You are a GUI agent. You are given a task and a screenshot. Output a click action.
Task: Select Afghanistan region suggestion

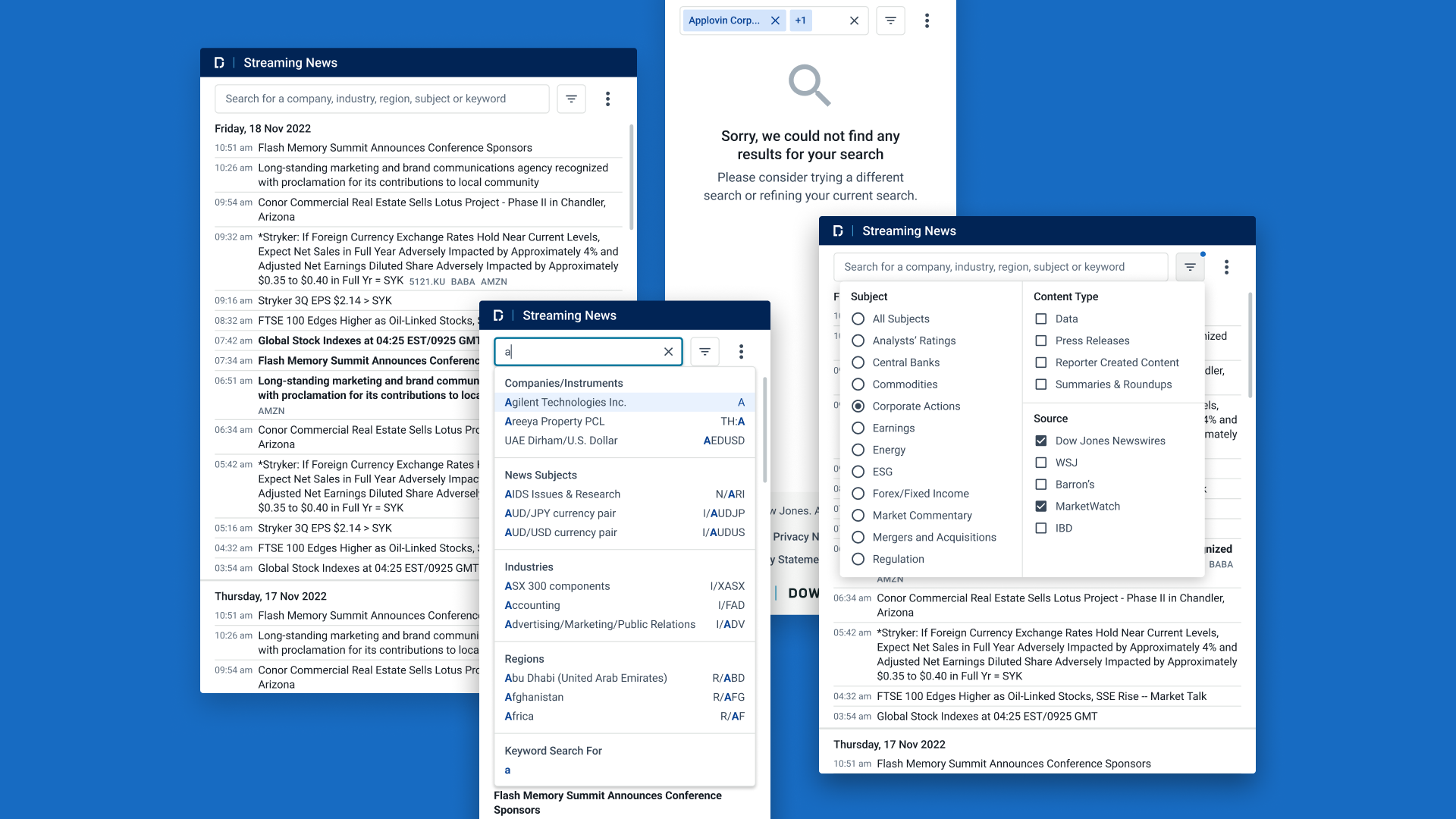coord(625,697)
